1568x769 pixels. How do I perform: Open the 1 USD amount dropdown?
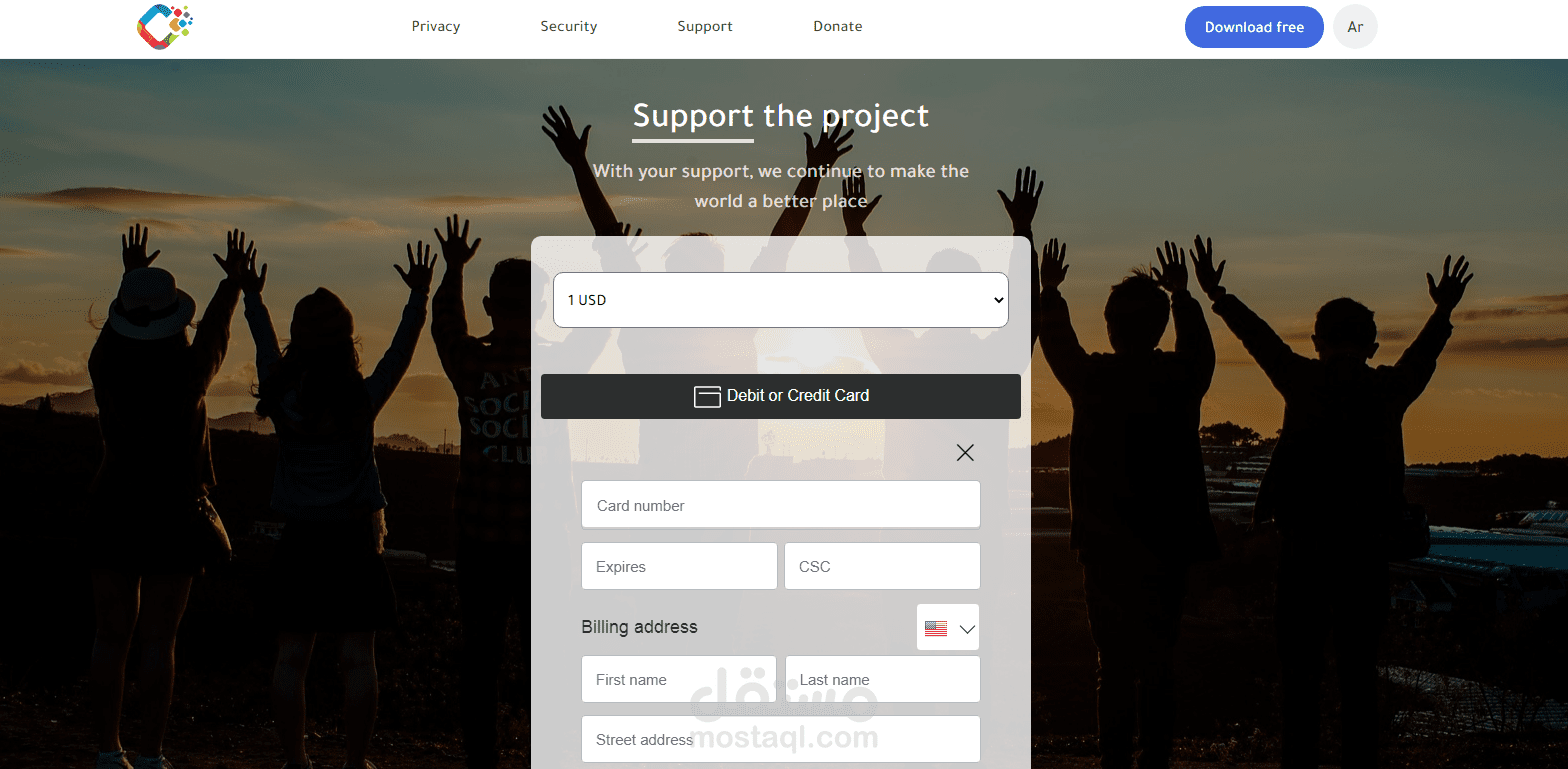coord(780,300)
